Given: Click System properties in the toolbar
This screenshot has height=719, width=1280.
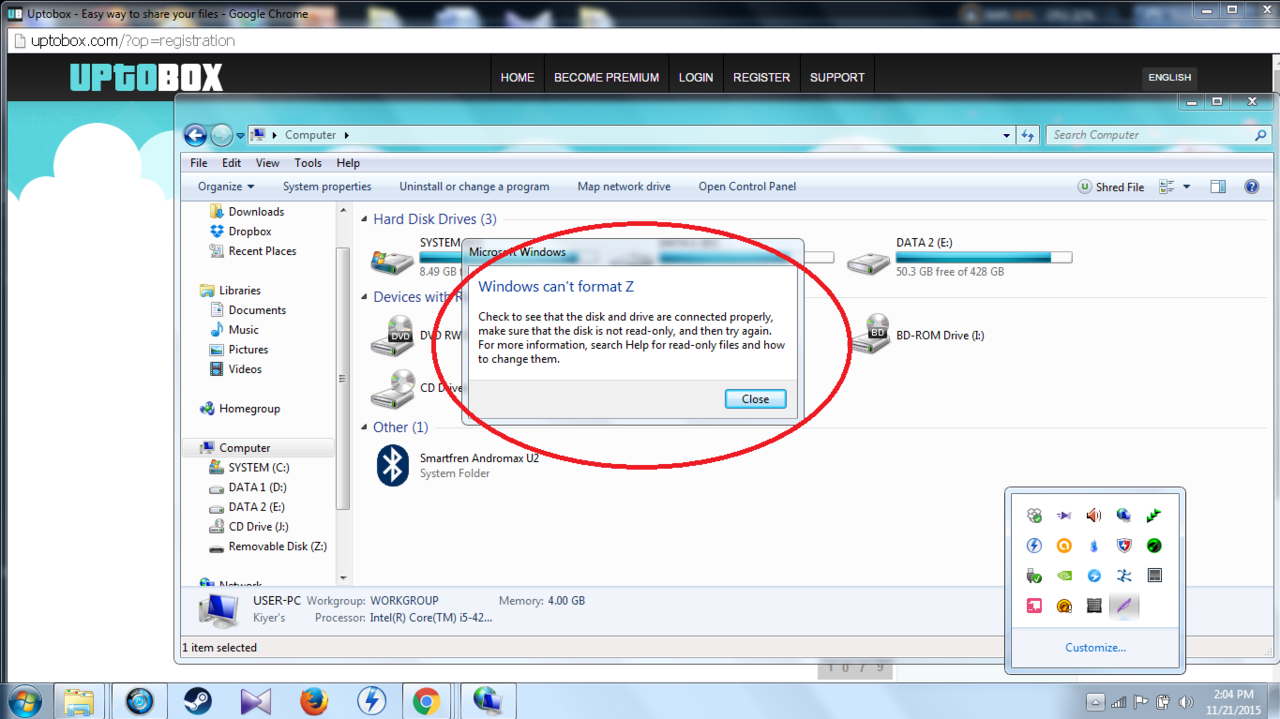Looking at the screenshot, I should click(x=327, y=187).
